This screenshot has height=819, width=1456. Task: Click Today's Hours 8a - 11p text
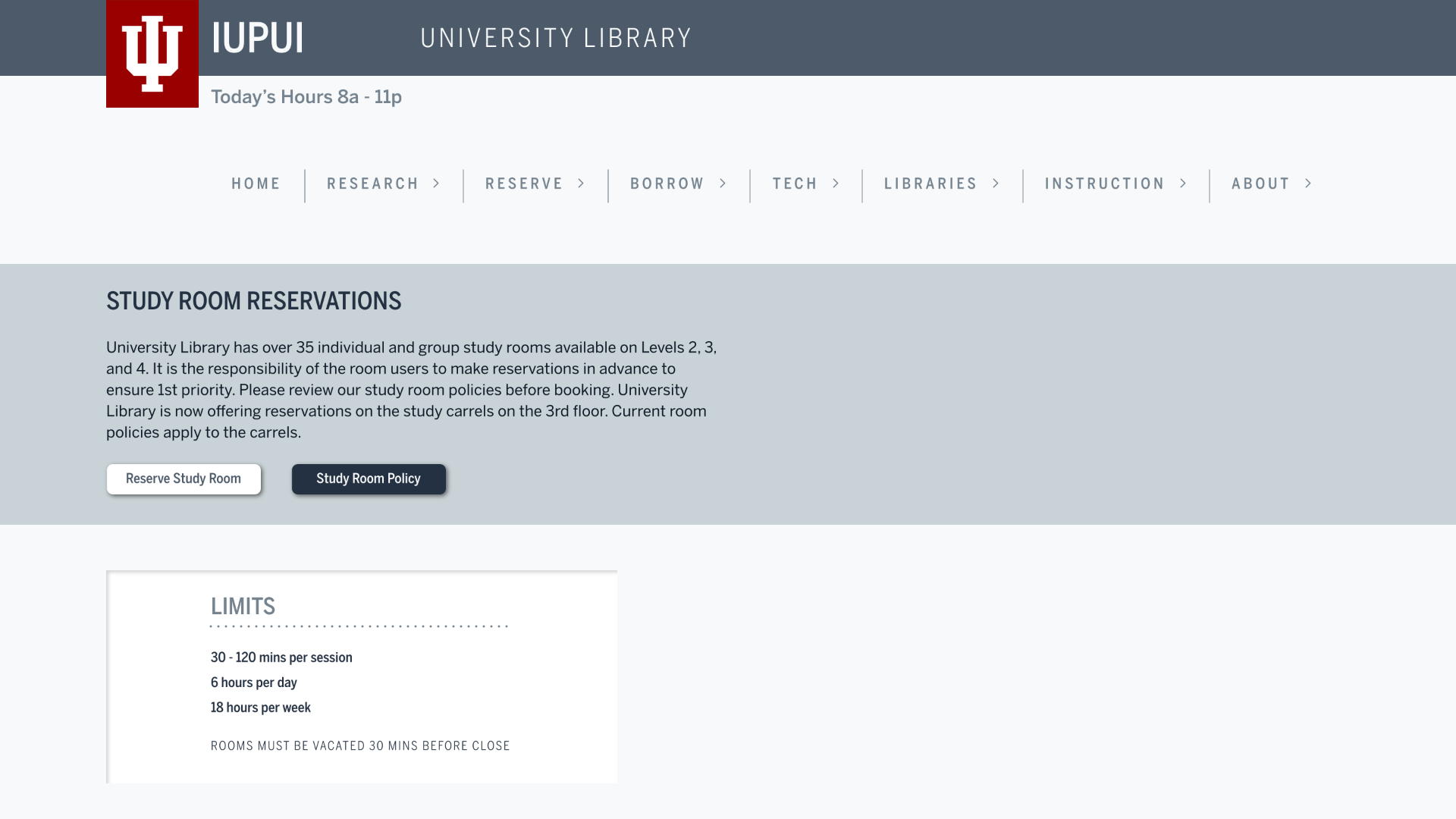pyautogui.click(x=306, y=97)
